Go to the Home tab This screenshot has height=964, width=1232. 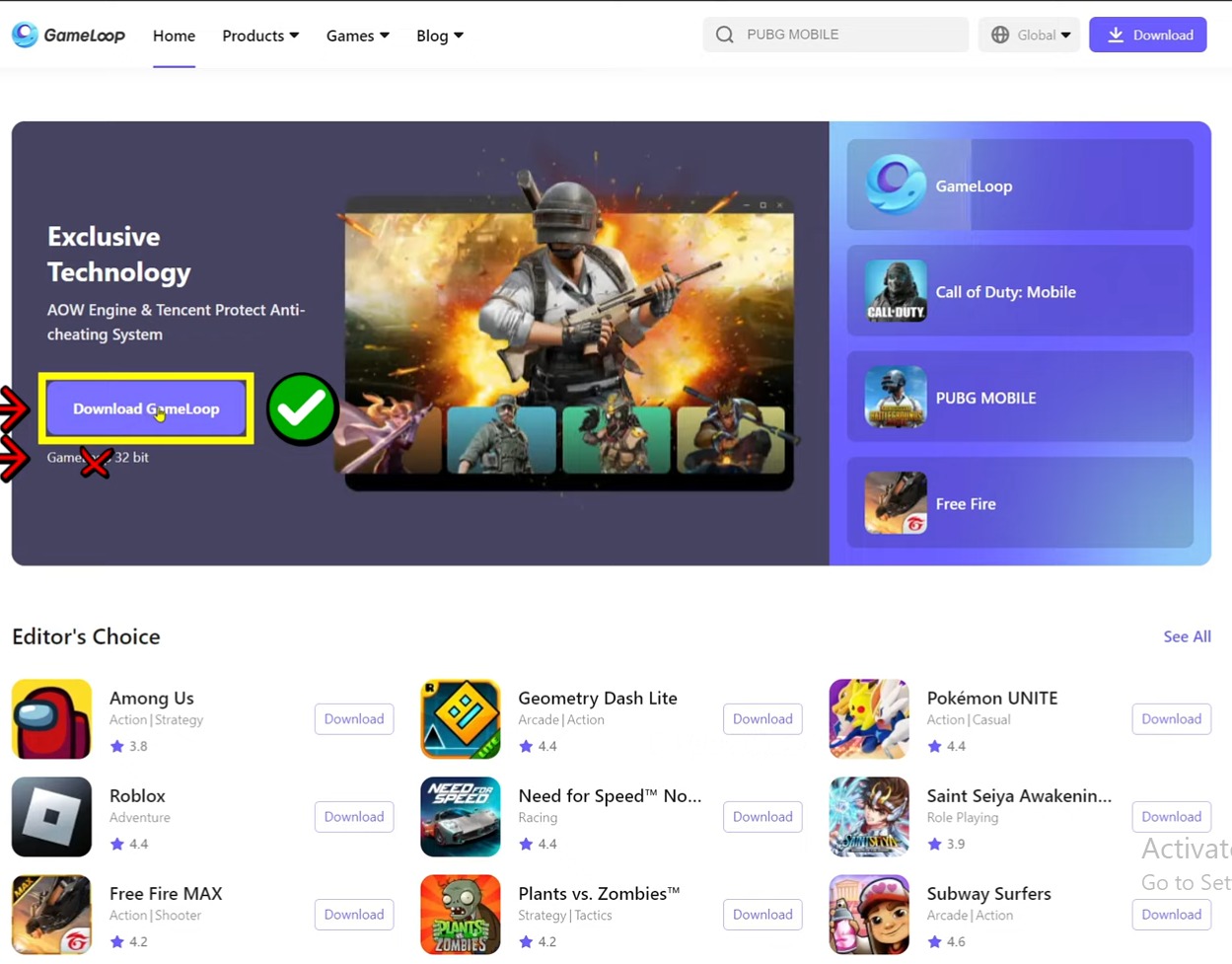pyautogui.click(x=174, y=36)
